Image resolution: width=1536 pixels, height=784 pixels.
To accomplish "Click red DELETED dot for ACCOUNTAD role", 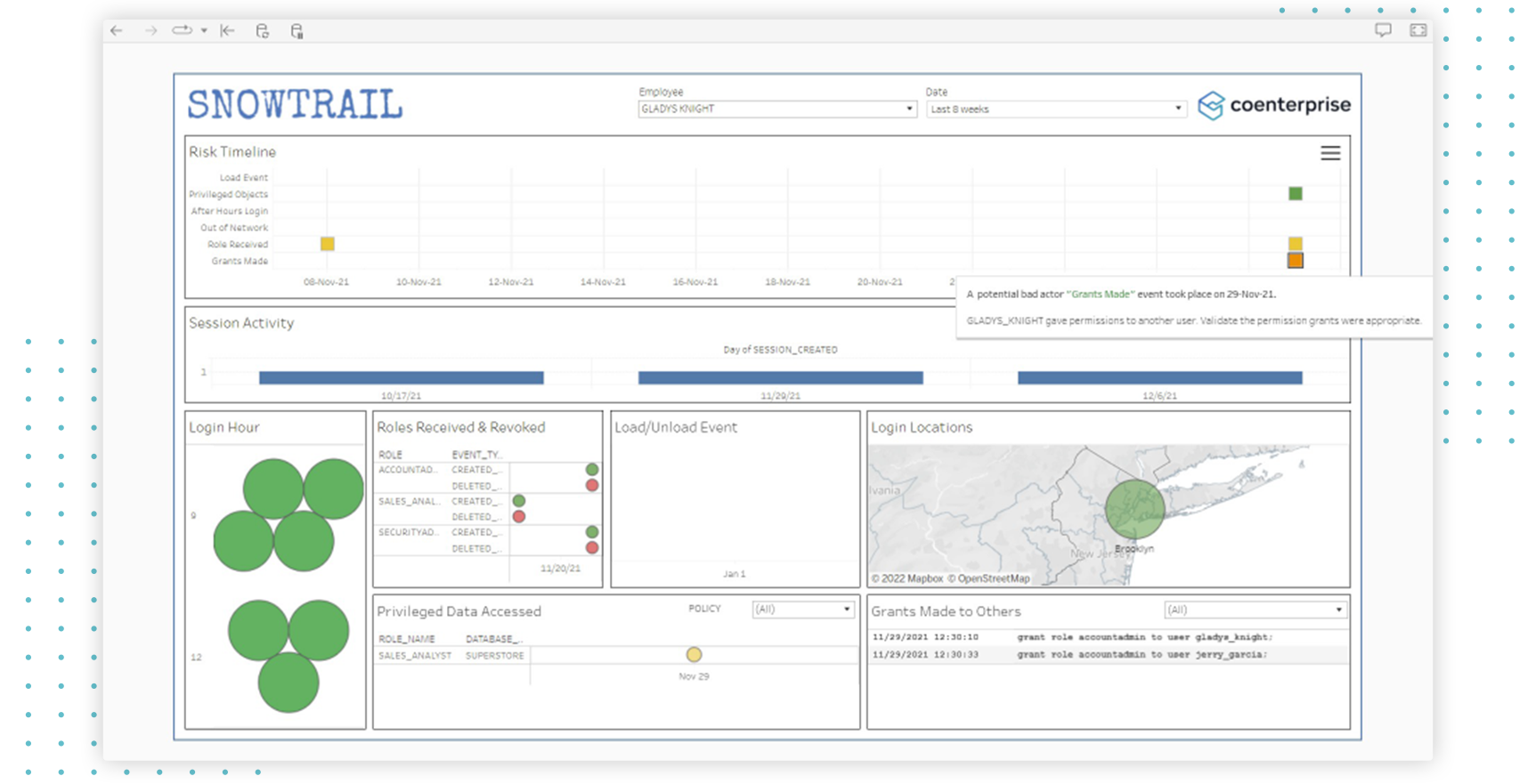I will (x=592, y=485).
